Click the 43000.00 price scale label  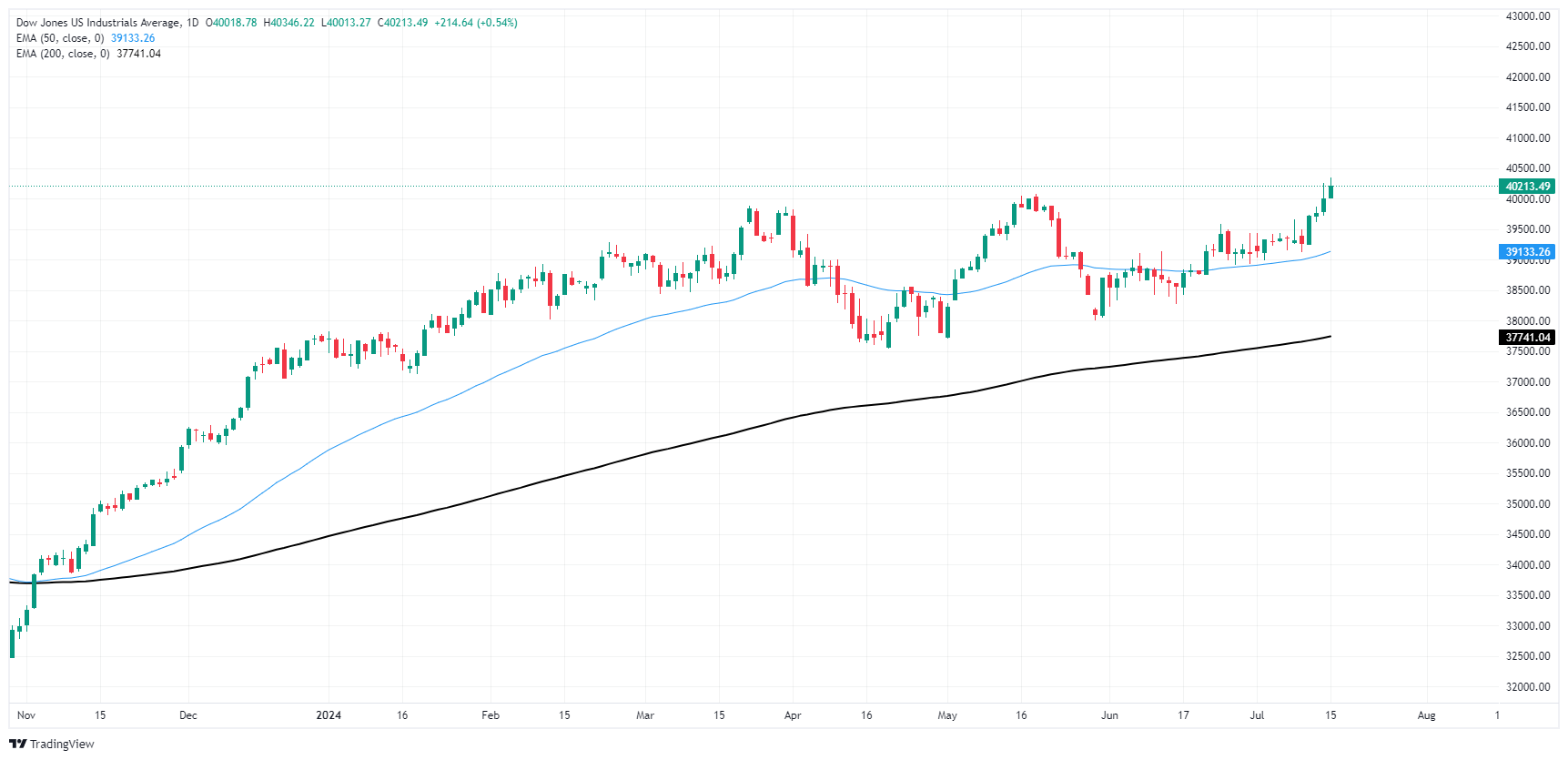coord(1528,16)
